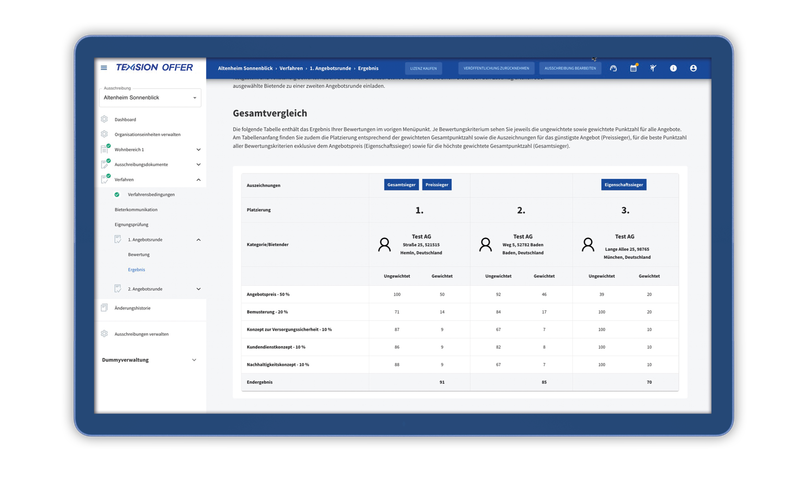Expand the Ausschreibungsdokumente chevron

[198, 164]
